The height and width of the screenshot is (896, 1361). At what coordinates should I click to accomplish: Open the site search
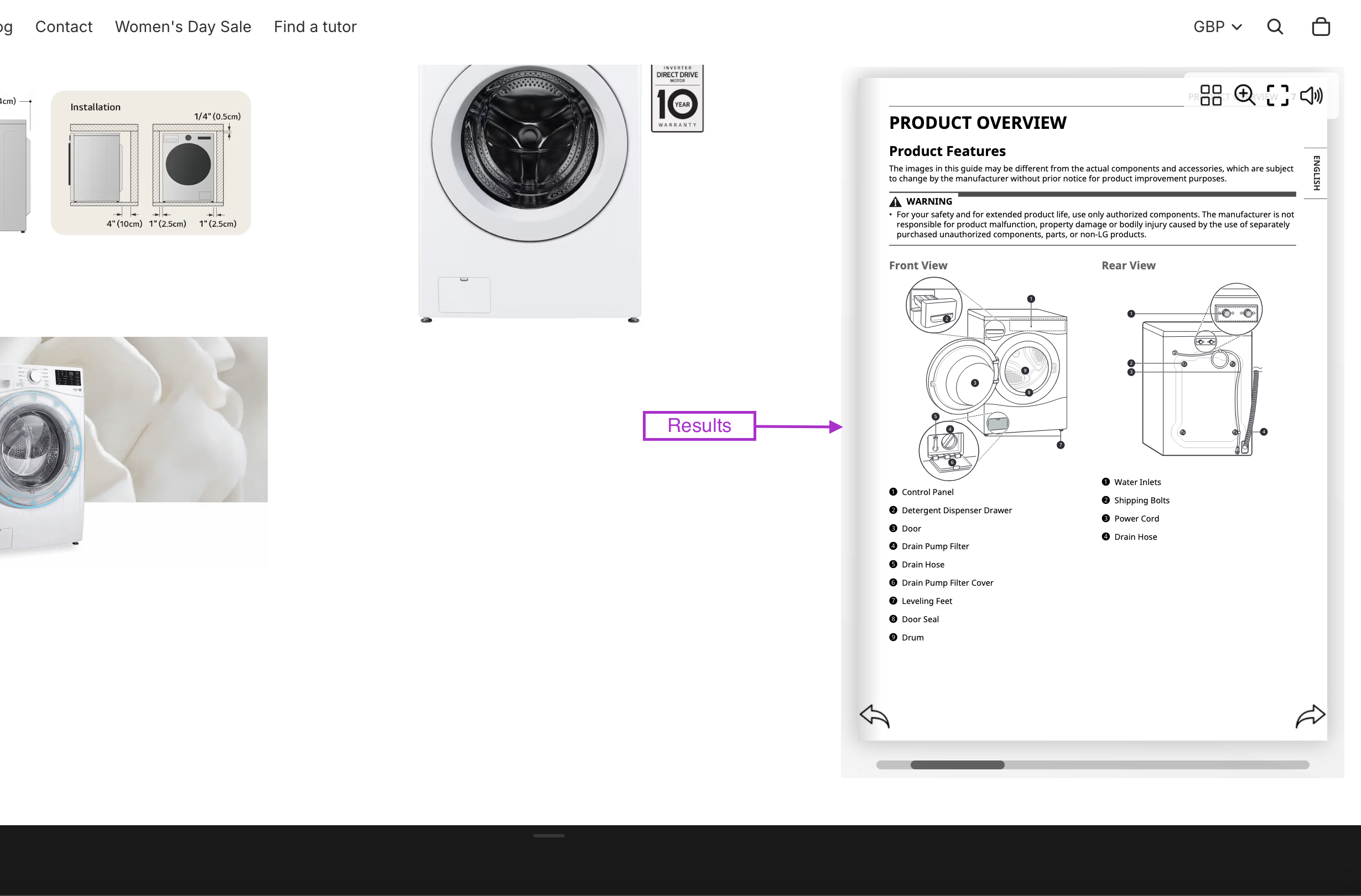point(1275,27)
